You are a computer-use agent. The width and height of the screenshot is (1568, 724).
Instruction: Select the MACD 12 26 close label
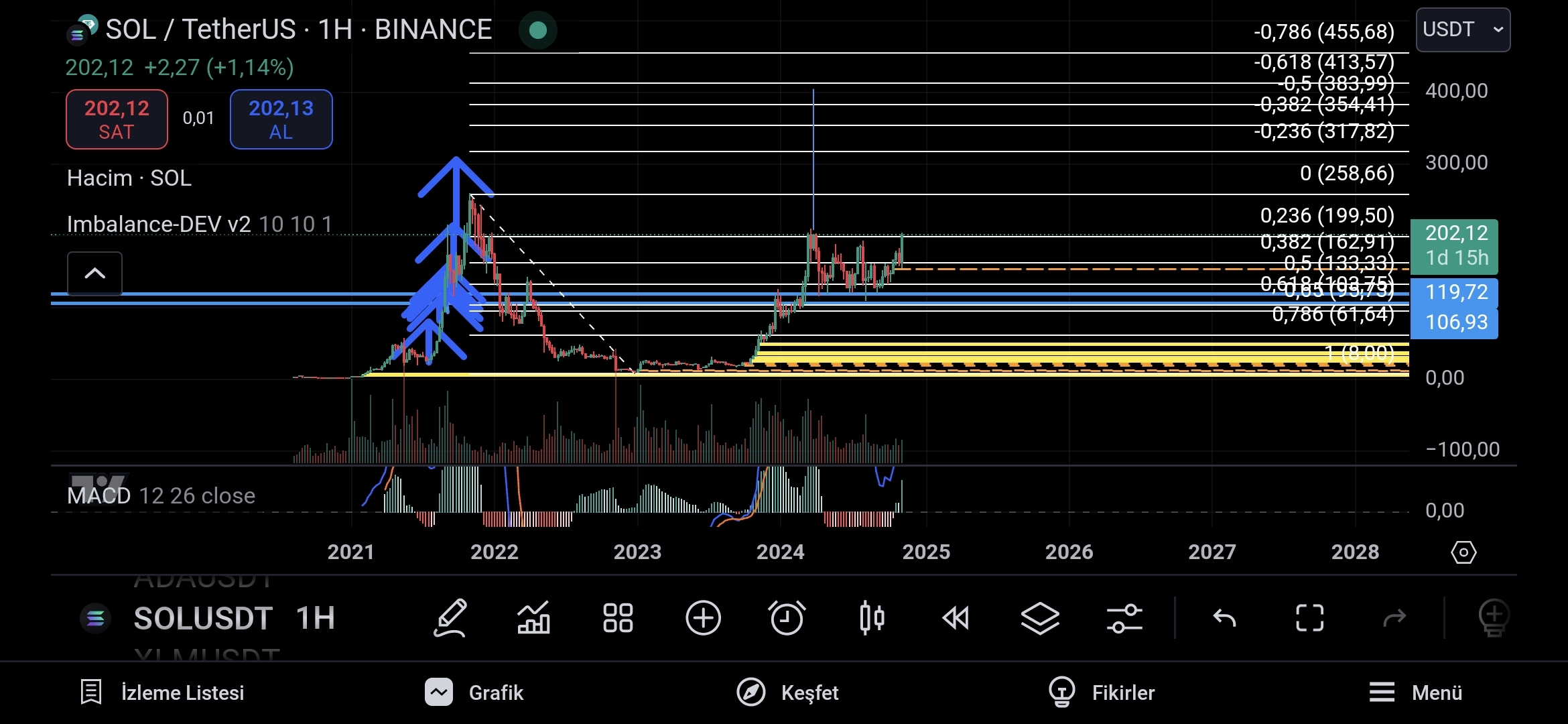[161, 495]
